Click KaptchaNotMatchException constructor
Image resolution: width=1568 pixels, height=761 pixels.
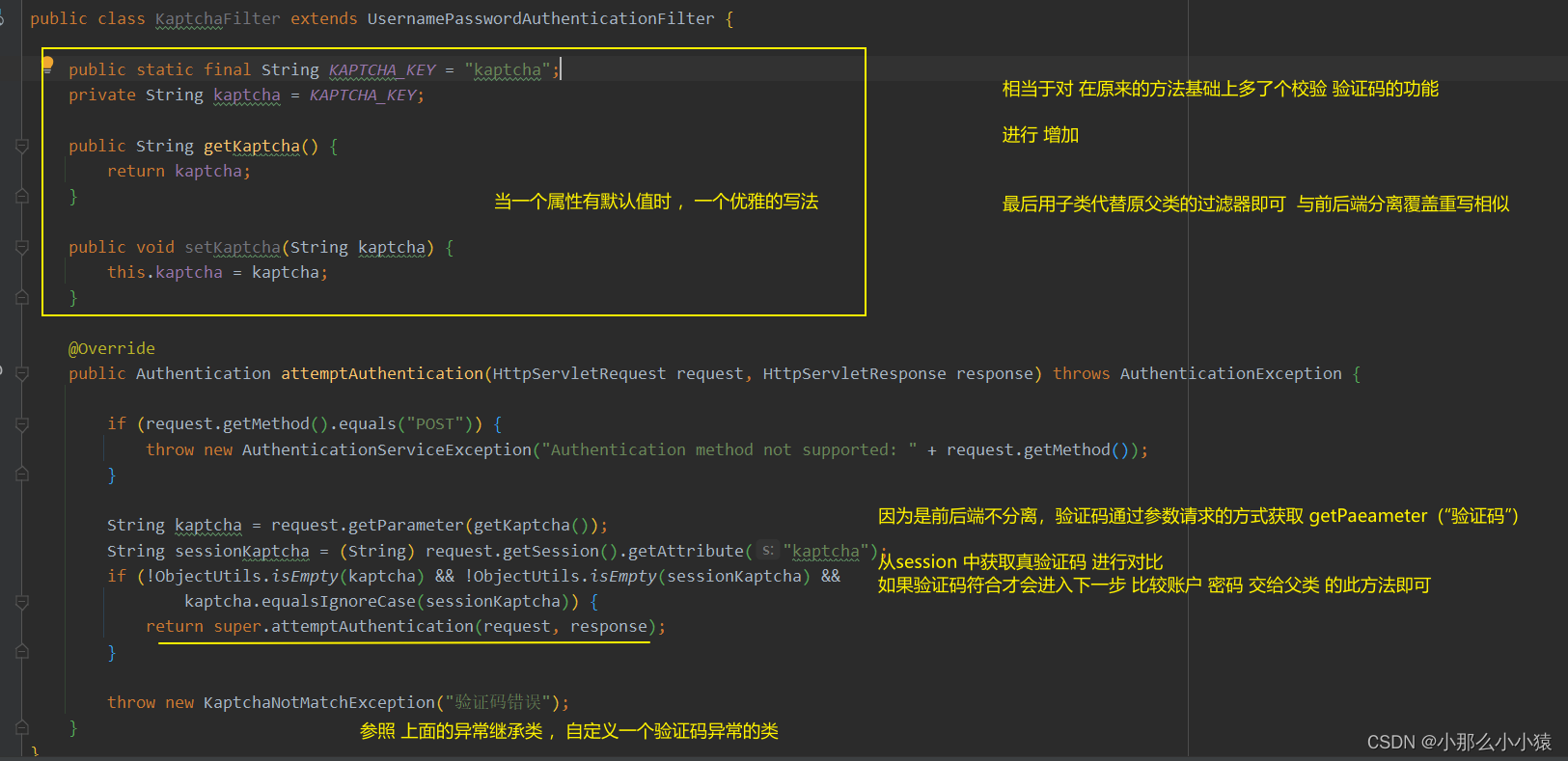[x=319, y=702]
